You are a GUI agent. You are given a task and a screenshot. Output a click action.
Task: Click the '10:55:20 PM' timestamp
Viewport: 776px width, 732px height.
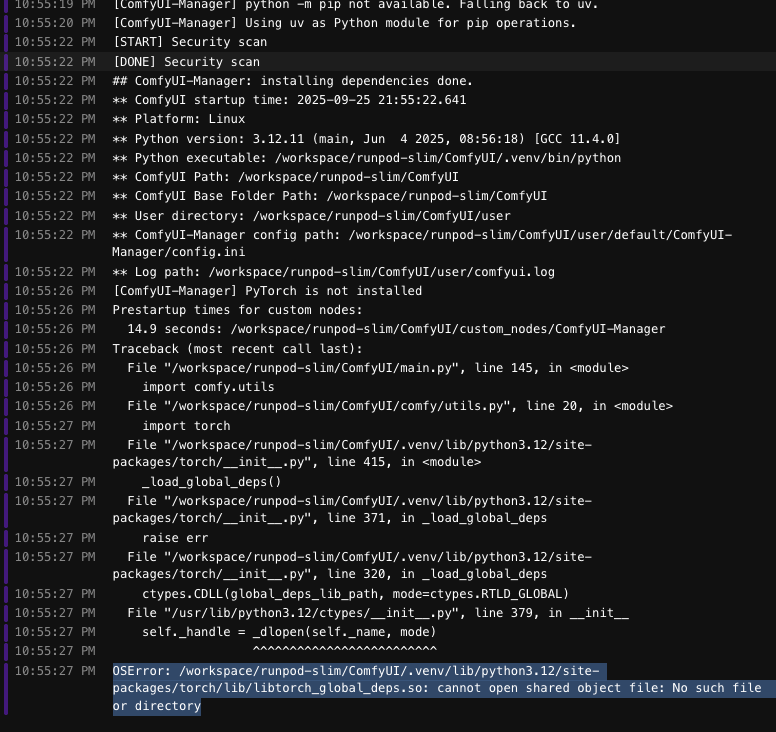55,23
